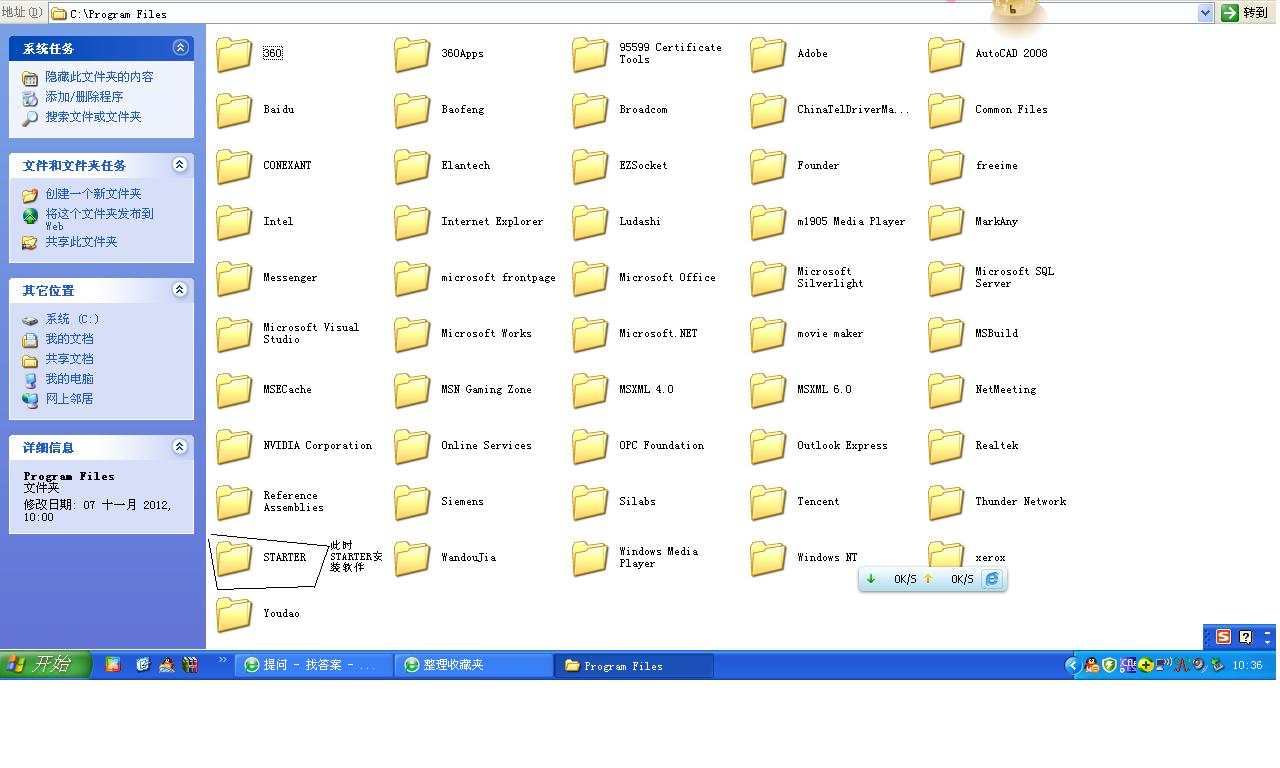The height and width of the screenshot is (768, 1280).
Task: Click the Sogou input method S icon
Action: [1223, 637]
